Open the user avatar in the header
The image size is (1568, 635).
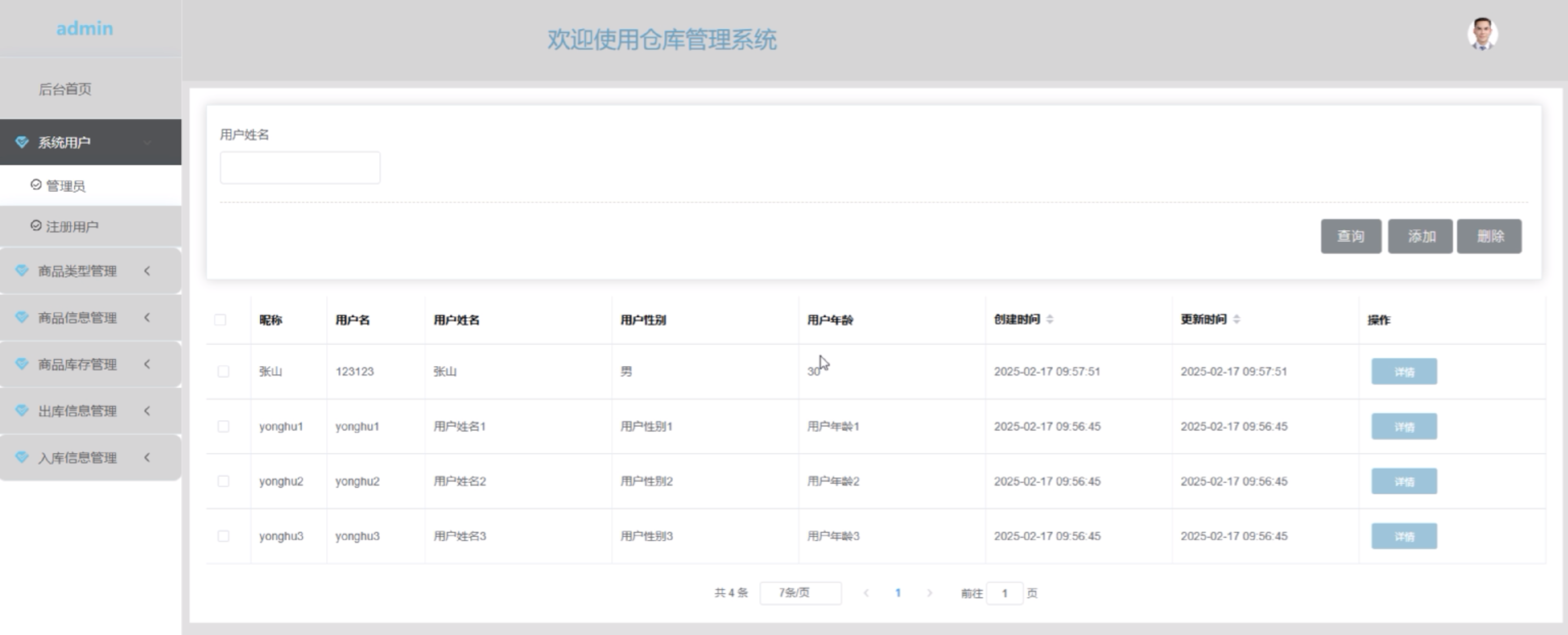(1482, 34)
